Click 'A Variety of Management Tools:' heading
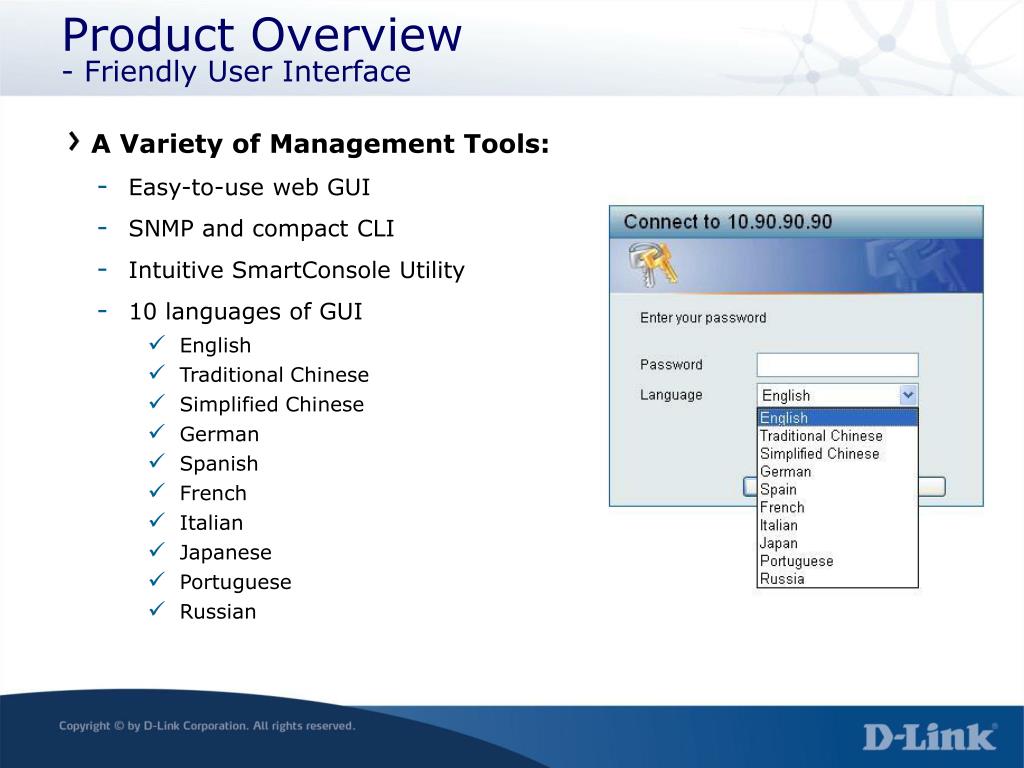The width and height of the screenshot is (1024, 768). (x=320, y=144)
